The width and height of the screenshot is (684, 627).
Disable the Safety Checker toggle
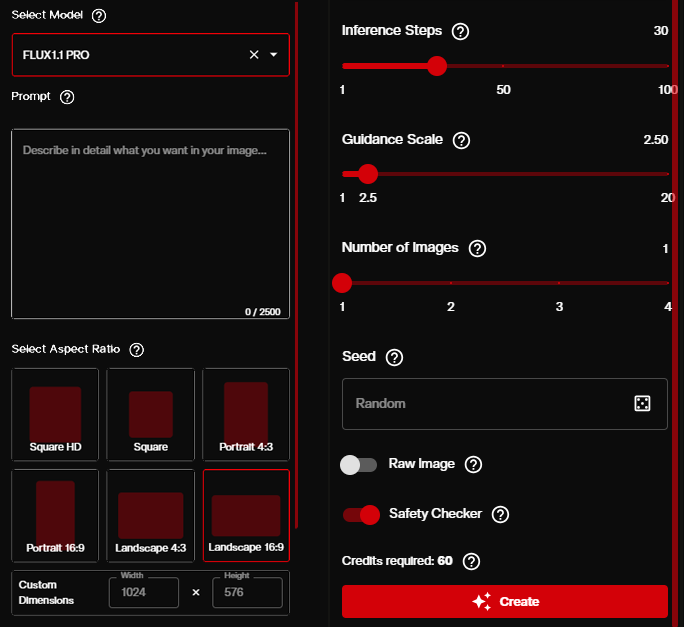point(361,515)
